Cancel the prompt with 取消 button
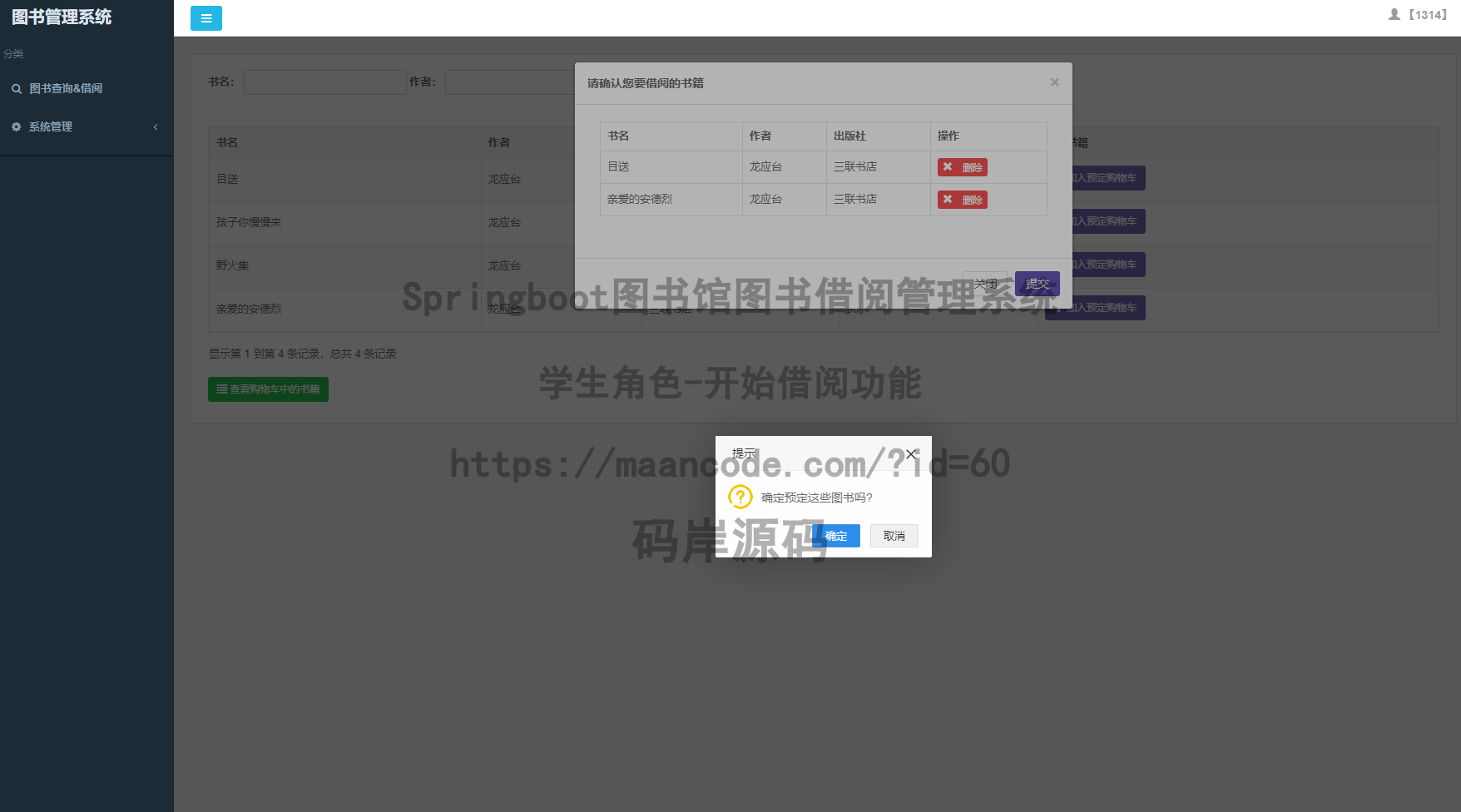This screenshot has width=1461, height=812. pyautogui.click(x=894, y=536)
